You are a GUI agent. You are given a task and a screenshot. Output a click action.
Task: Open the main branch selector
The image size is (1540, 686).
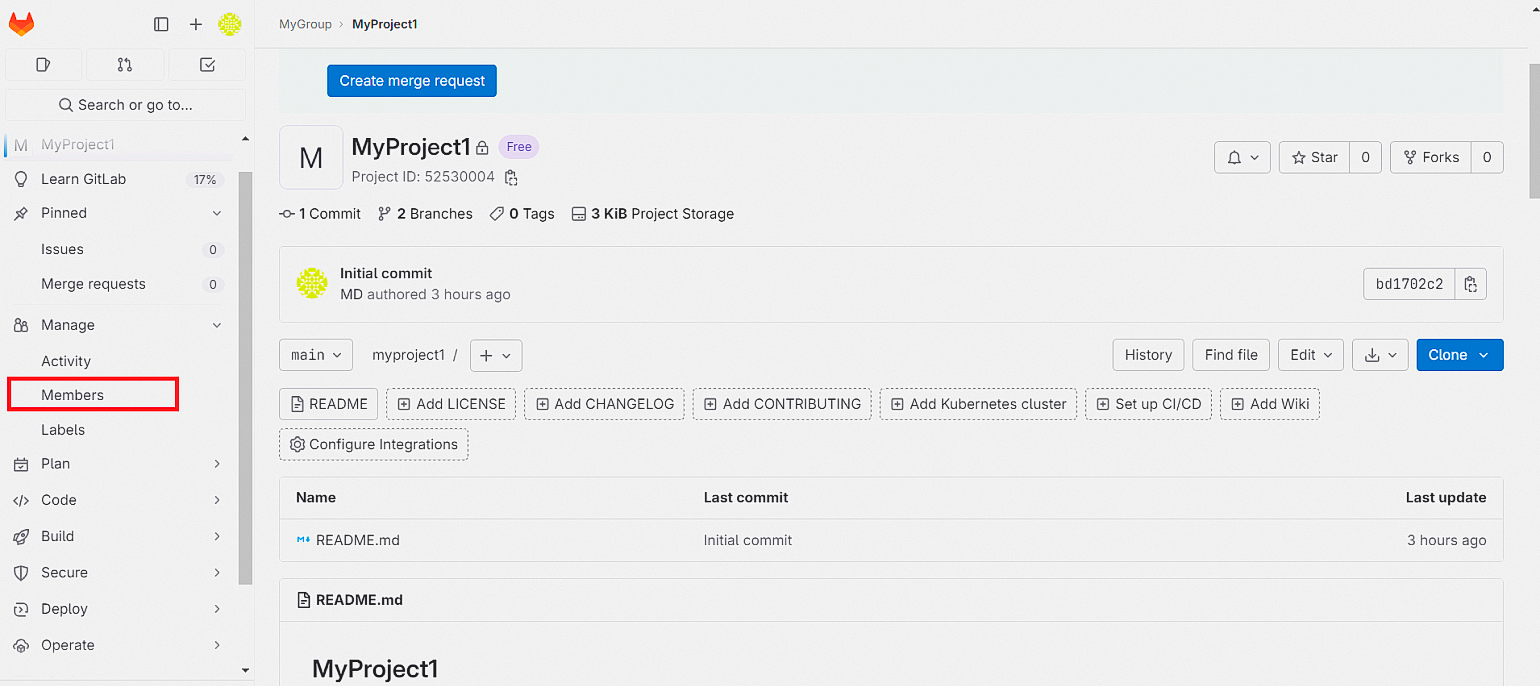pyautogui.click(x=316, y=355)
